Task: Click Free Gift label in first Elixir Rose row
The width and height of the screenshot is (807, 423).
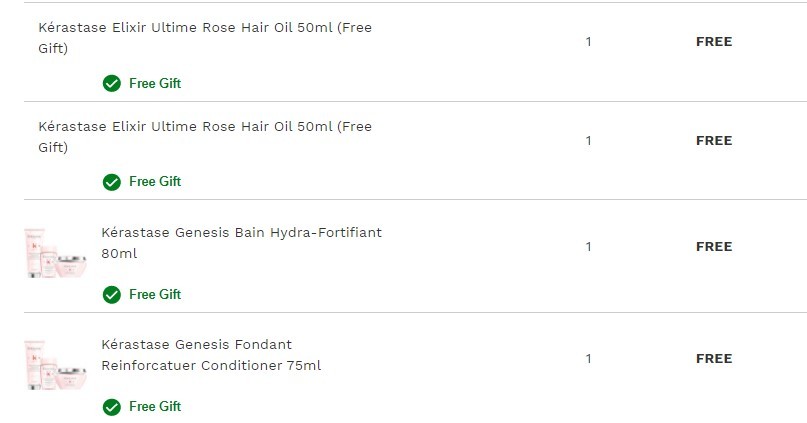Action: 155,83
